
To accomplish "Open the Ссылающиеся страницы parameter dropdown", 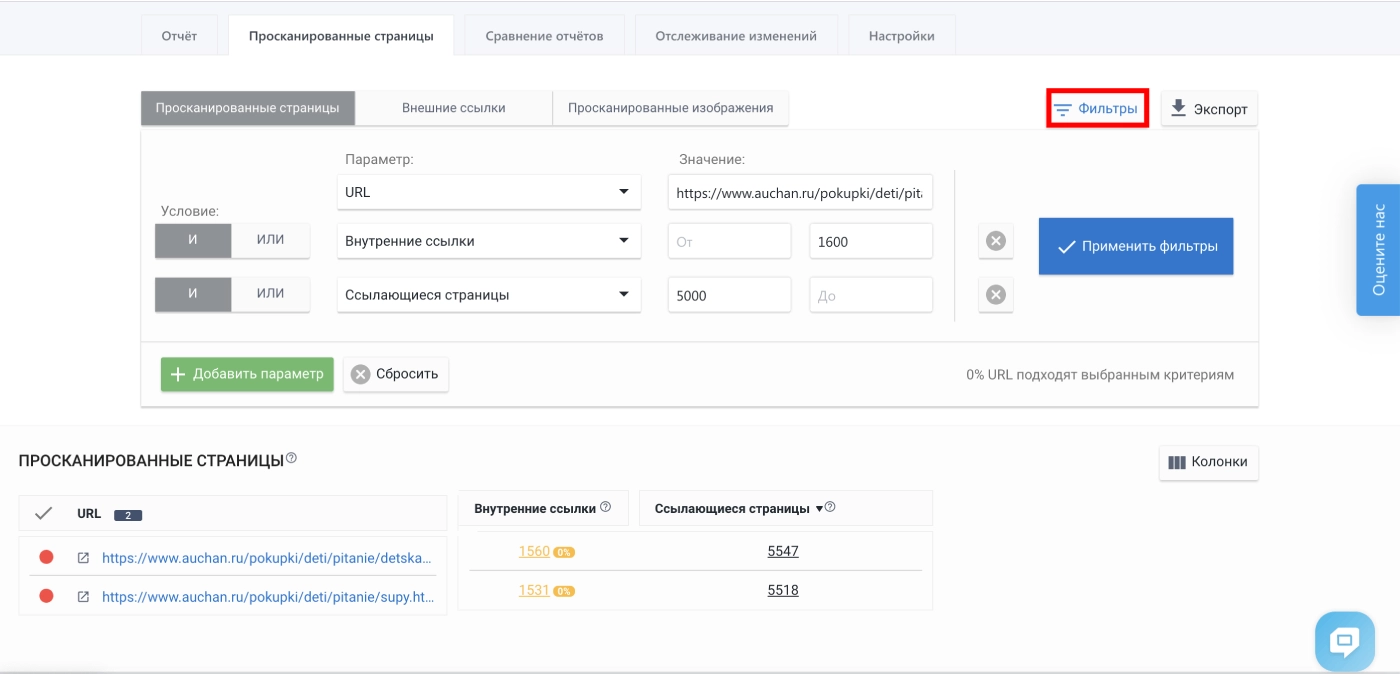I will tap(489, 295).
